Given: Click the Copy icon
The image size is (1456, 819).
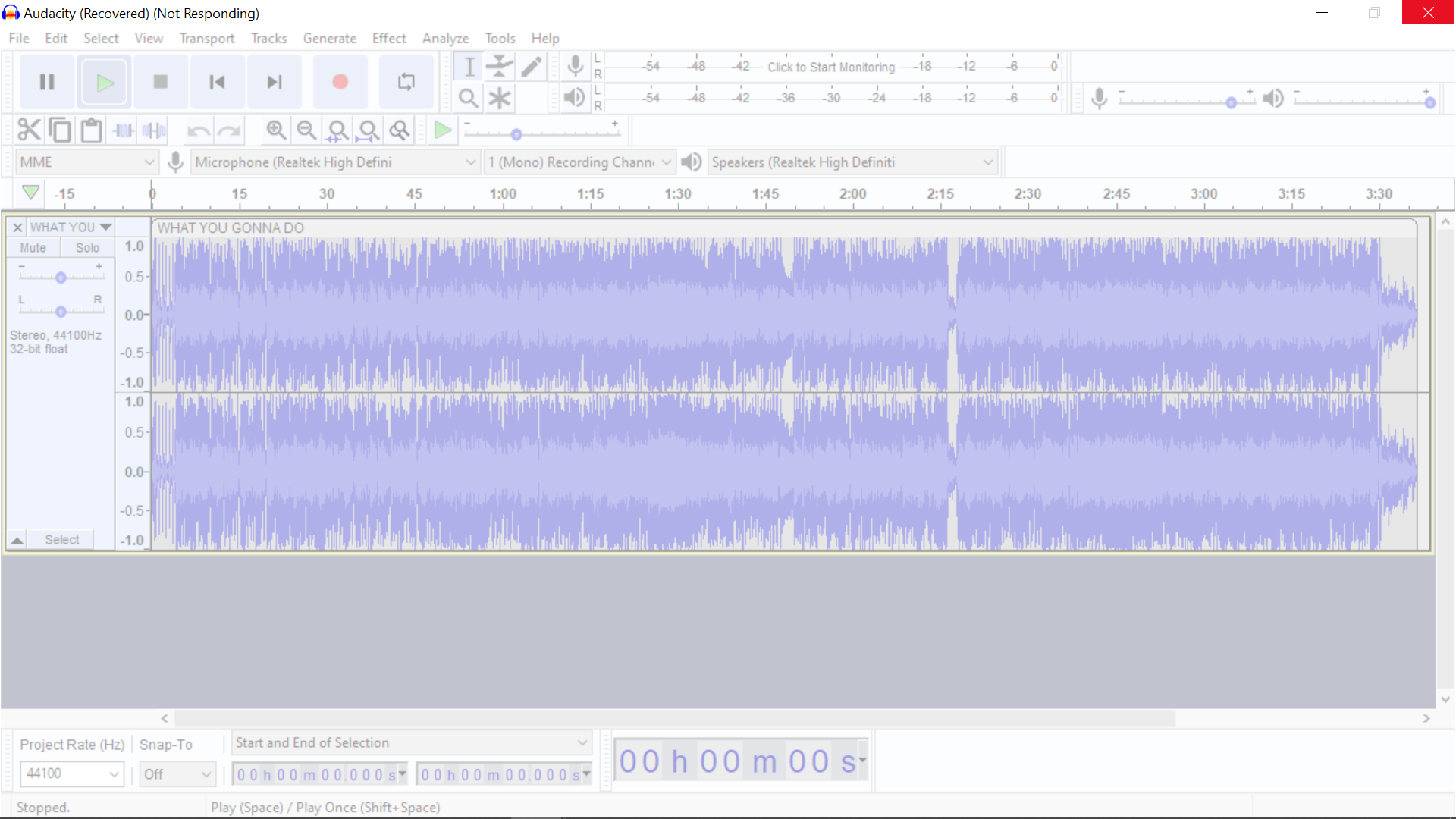Looking at the screenshot, I should coord(60,130).
